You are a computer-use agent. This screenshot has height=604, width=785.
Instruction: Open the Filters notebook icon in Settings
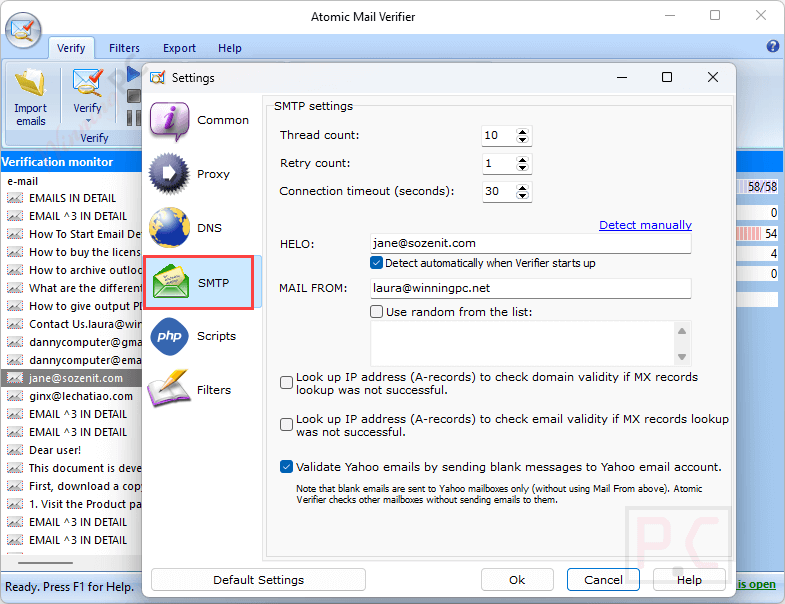click(x=169, y=389)
